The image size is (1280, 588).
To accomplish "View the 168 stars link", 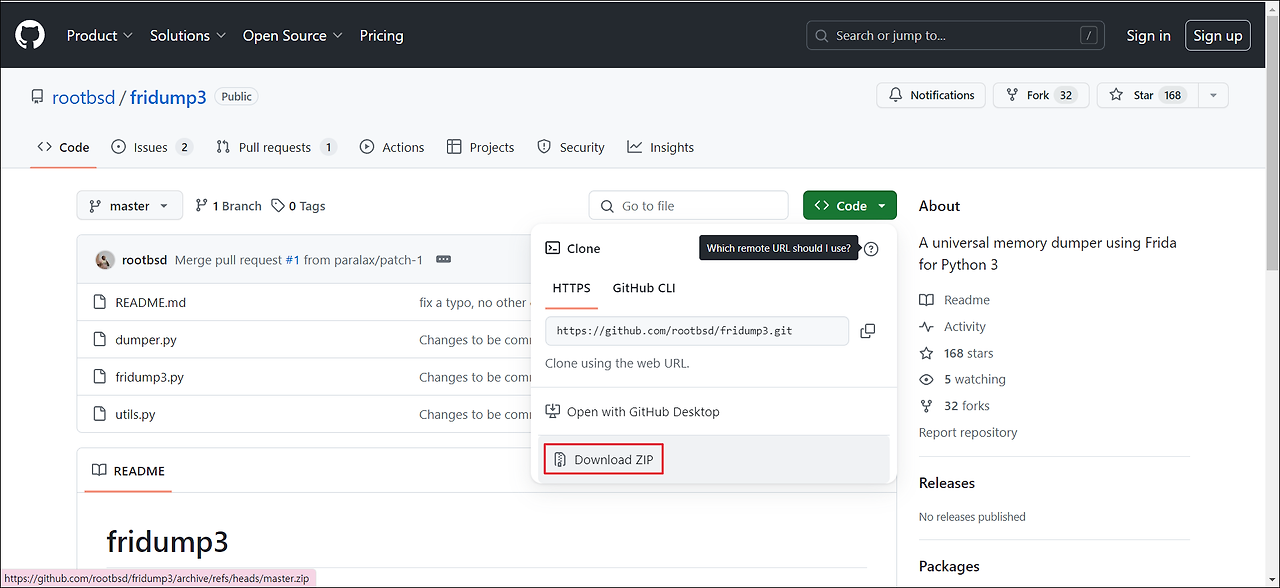I will click(x=956, y=353).
